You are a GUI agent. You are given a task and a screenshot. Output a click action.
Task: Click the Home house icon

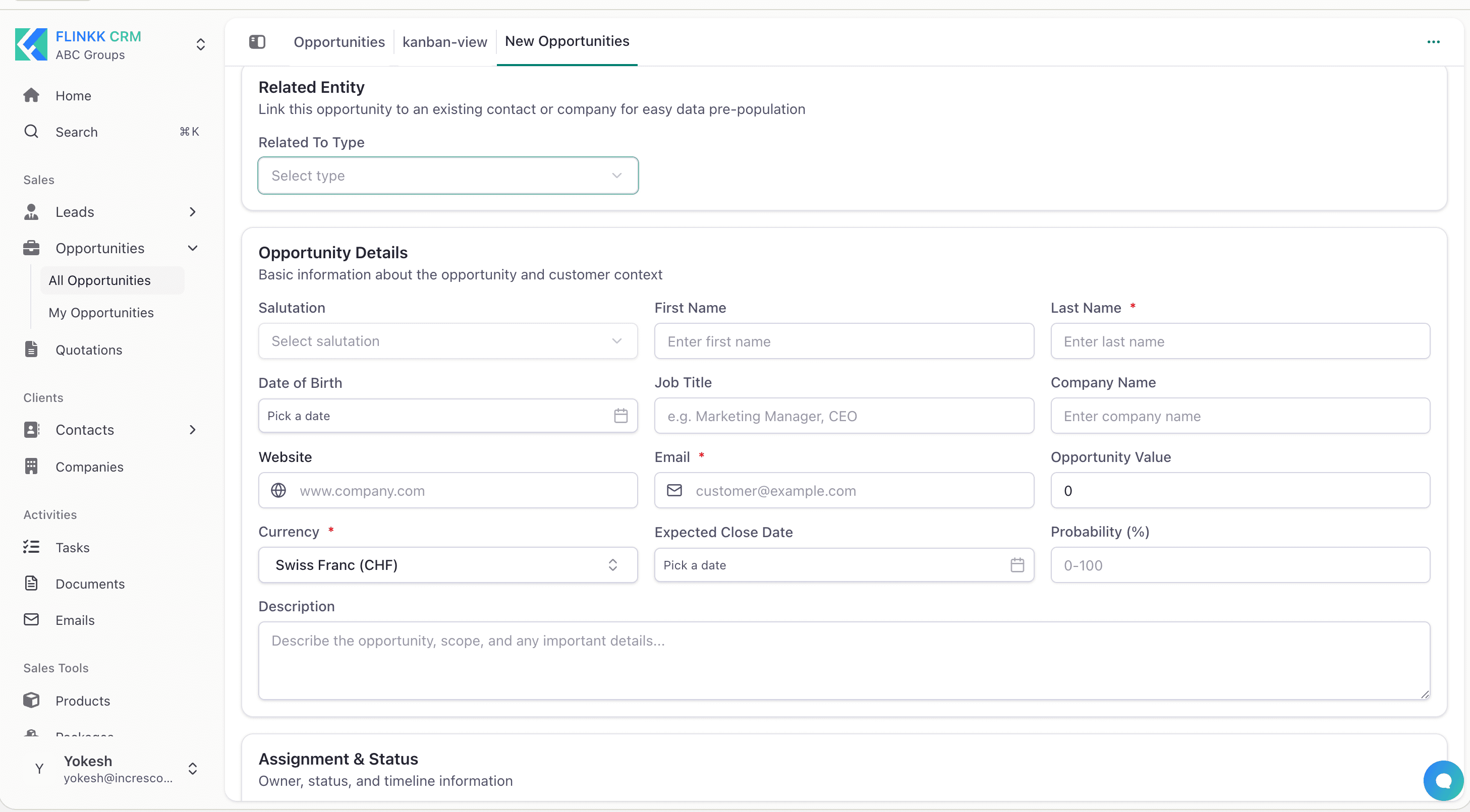pos(31,95)
